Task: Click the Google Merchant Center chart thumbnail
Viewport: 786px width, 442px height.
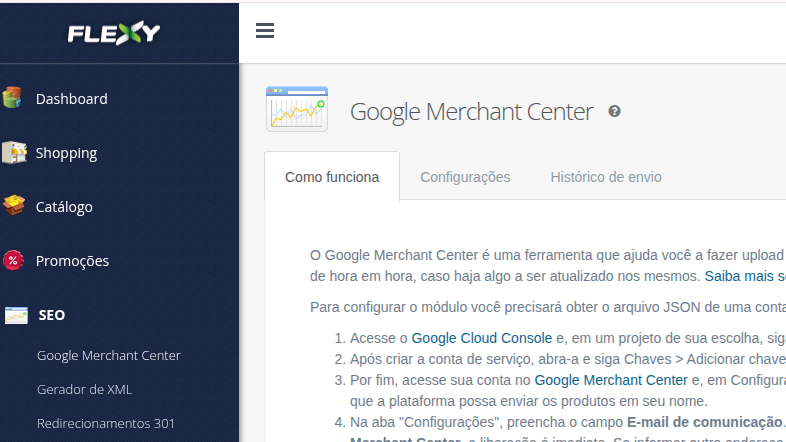Action: tap(297, 109)
